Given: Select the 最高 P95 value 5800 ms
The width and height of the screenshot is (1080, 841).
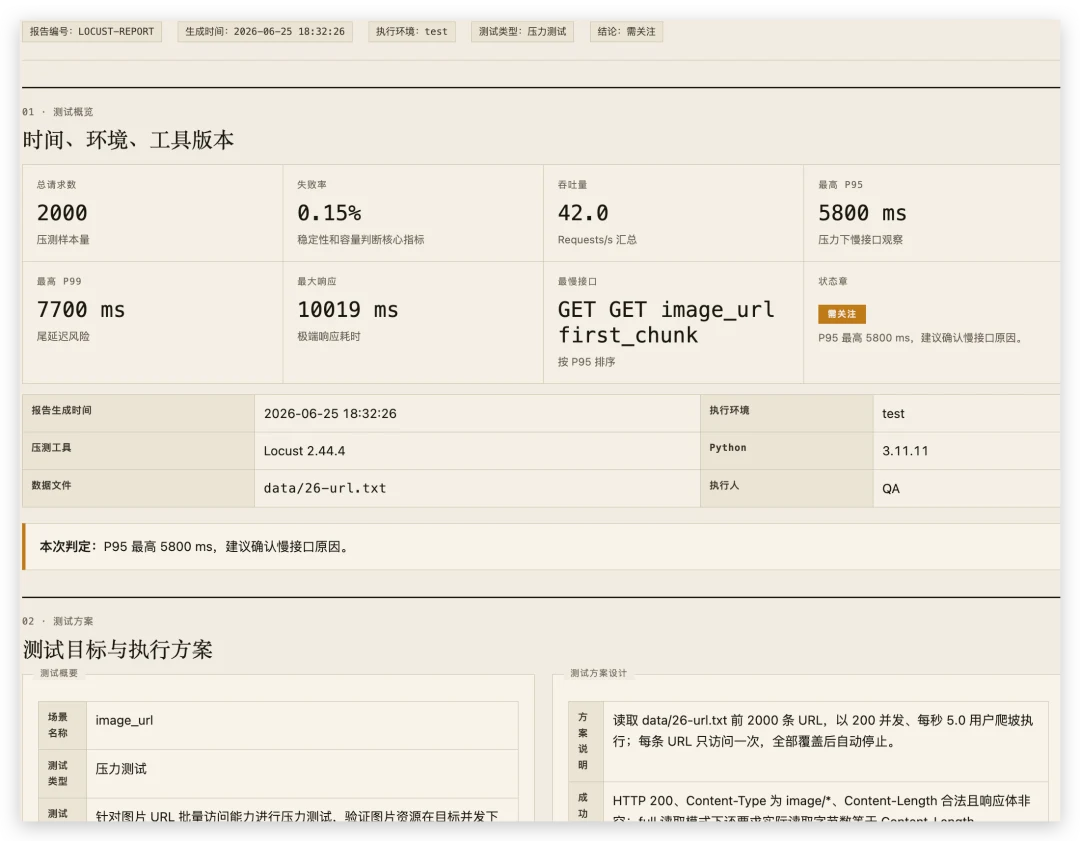Looking at the screenshot, I should tap(862, 213).
